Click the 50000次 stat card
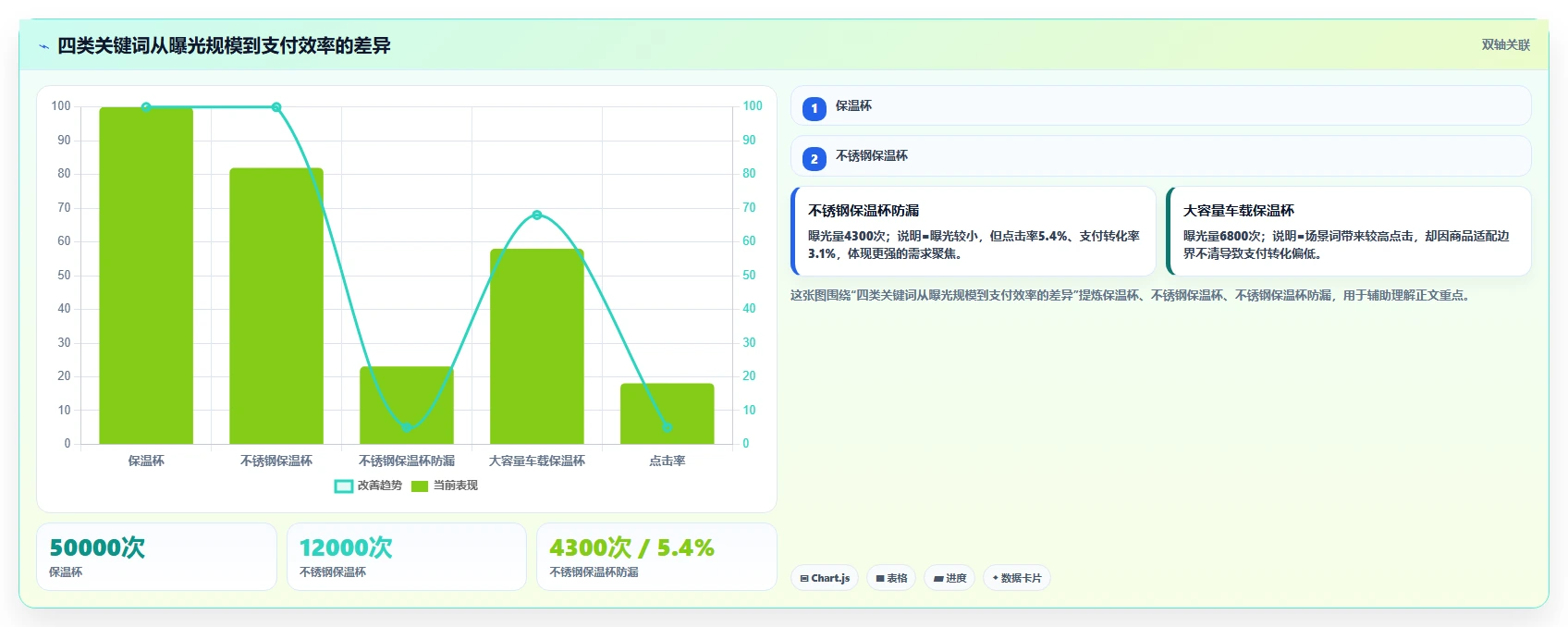Screen dimensions: 1568x627 [156, 557]
